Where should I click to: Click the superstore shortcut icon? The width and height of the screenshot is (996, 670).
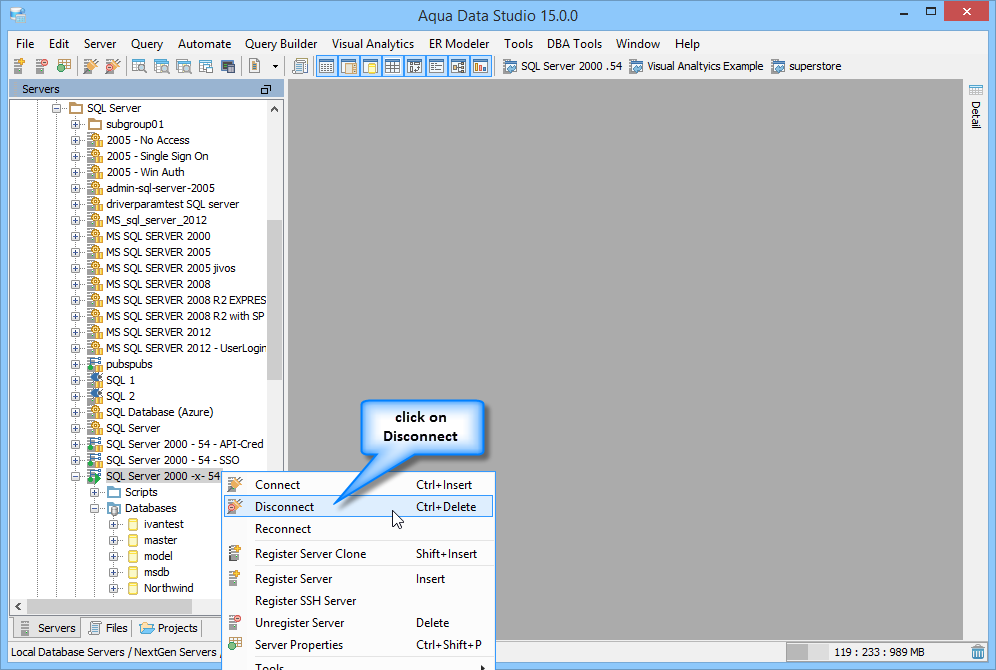coord(778,66)
